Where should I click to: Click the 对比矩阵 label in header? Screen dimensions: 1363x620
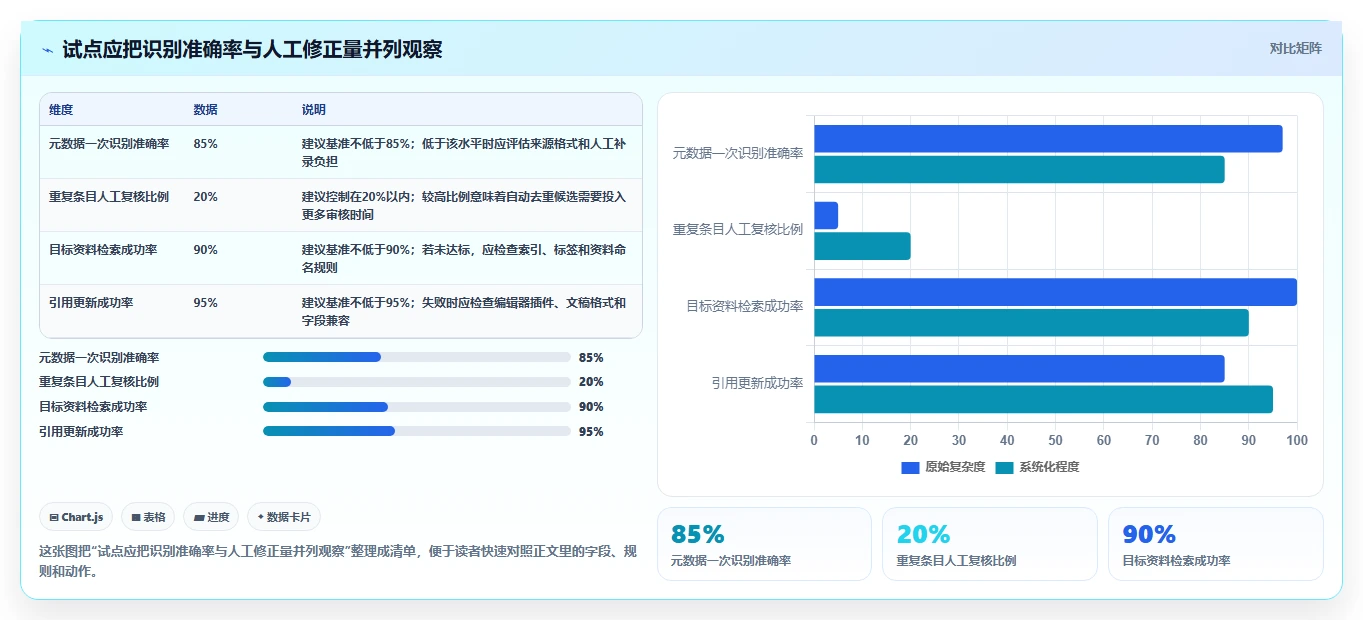[1295, 49]
